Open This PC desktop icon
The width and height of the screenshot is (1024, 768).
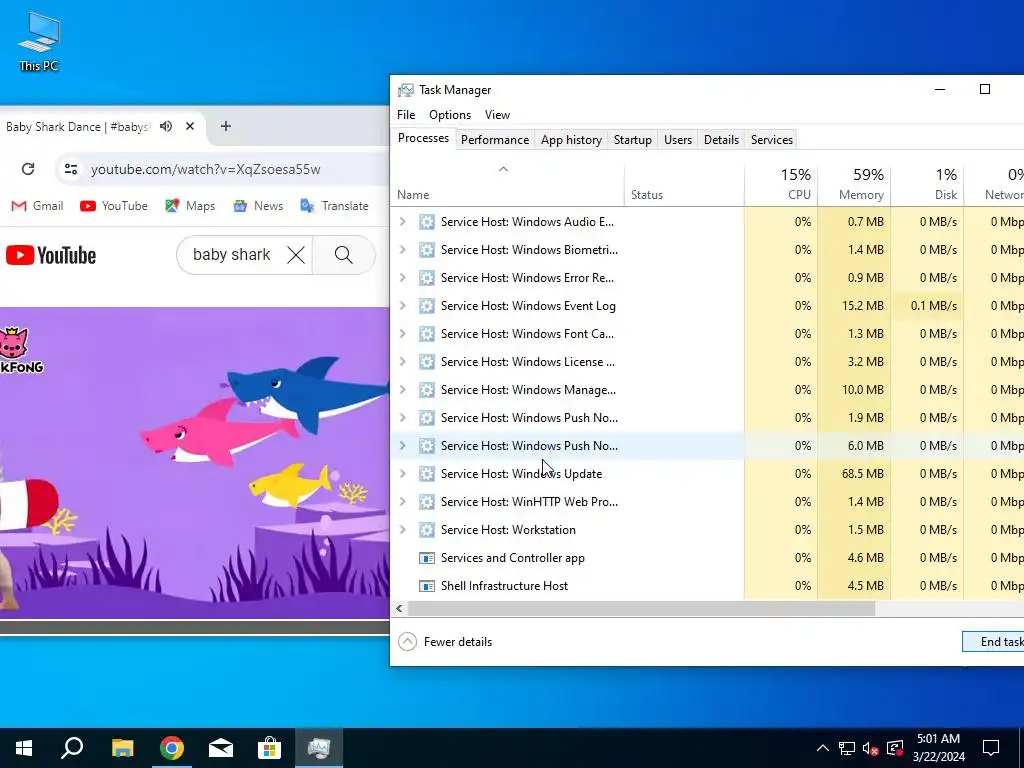[x=39, y=42]
